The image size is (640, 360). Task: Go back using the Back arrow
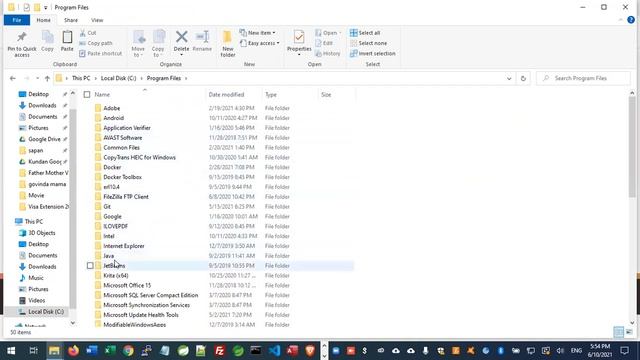13,78
